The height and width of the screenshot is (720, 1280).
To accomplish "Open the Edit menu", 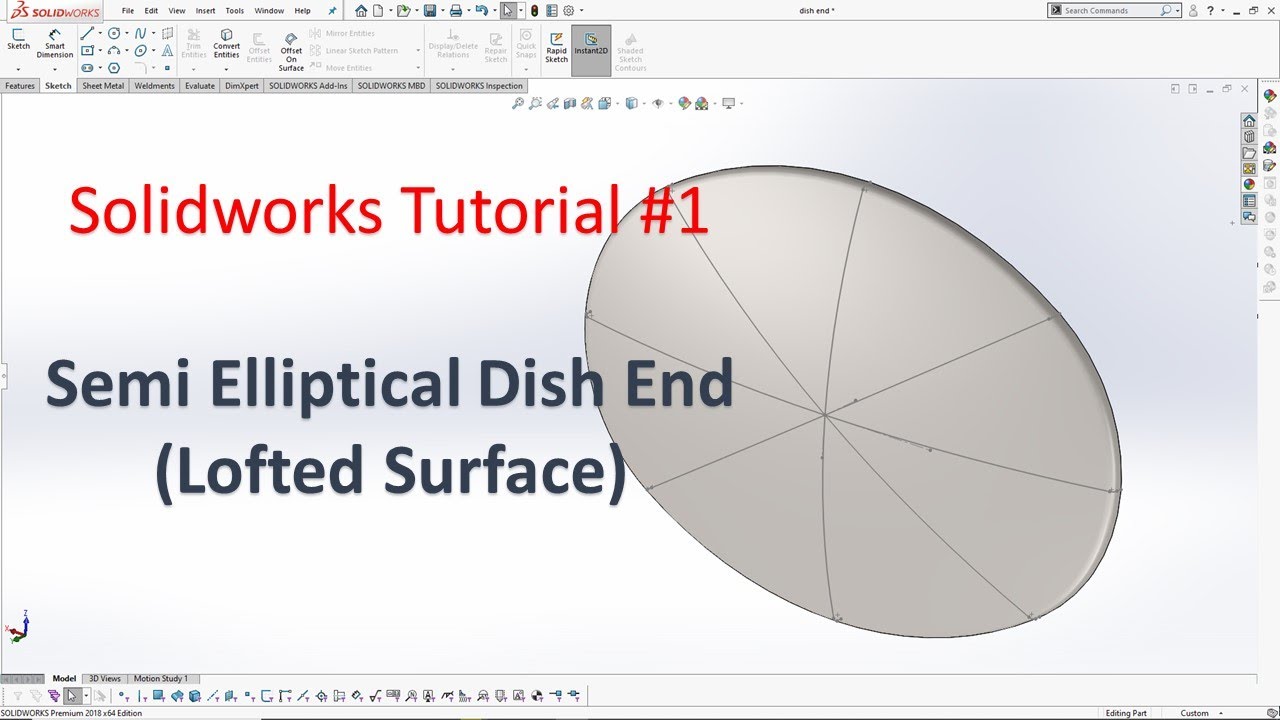I will tap(151, 11).
